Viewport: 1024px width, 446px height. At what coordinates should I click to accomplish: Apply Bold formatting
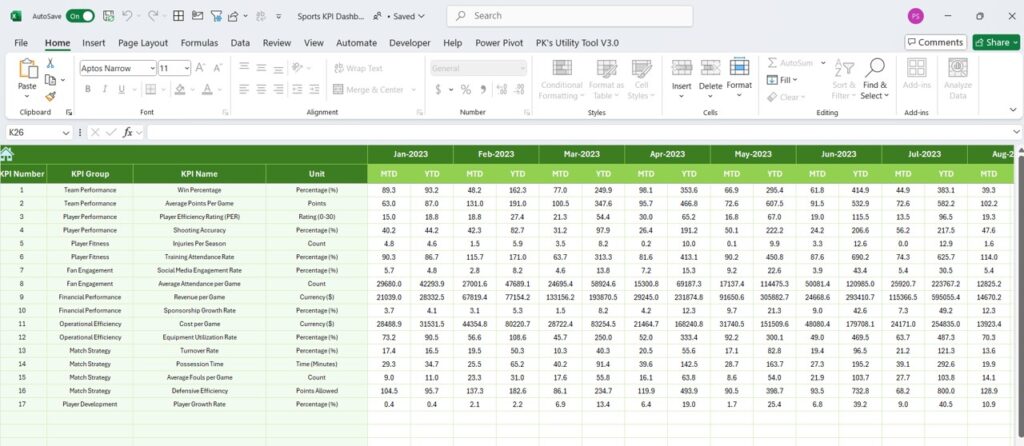pyautogui.click(x=88, y=89)
